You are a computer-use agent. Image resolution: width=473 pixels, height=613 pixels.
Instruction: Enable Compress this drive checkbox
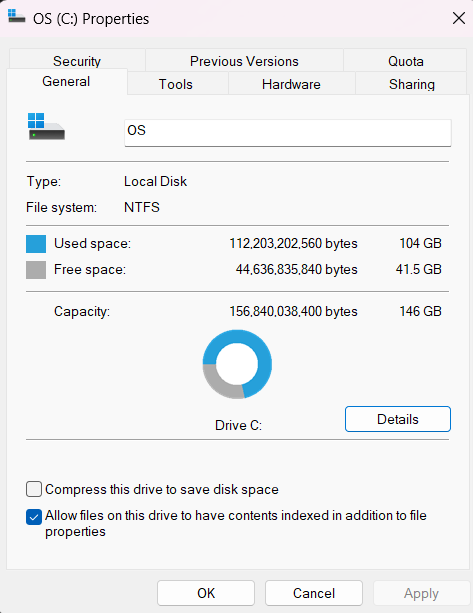tap(34, 489)
